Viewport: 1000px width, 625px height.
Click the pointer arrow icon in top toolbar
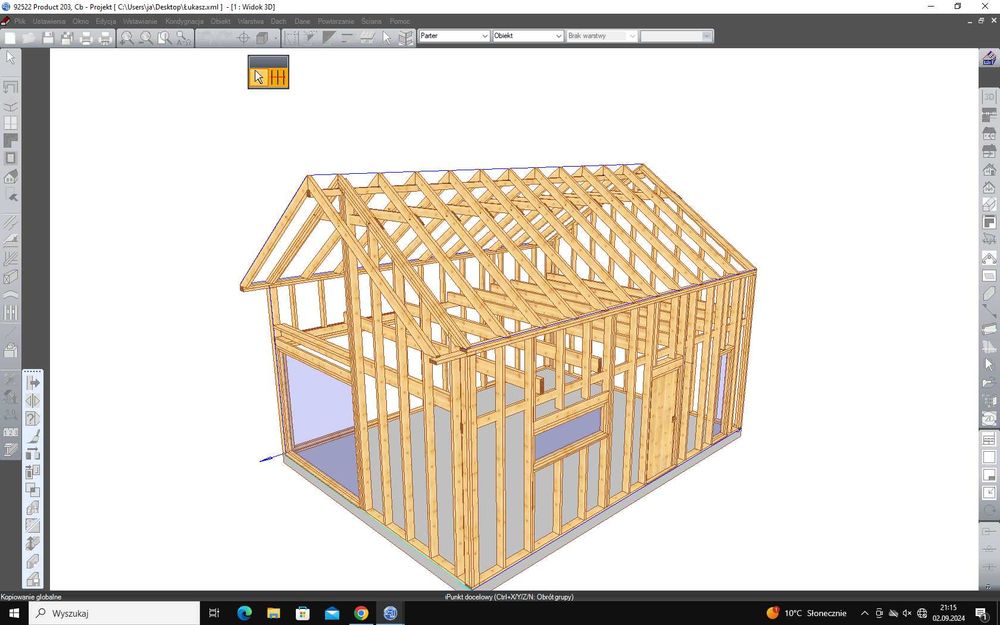tap(387, 38)
